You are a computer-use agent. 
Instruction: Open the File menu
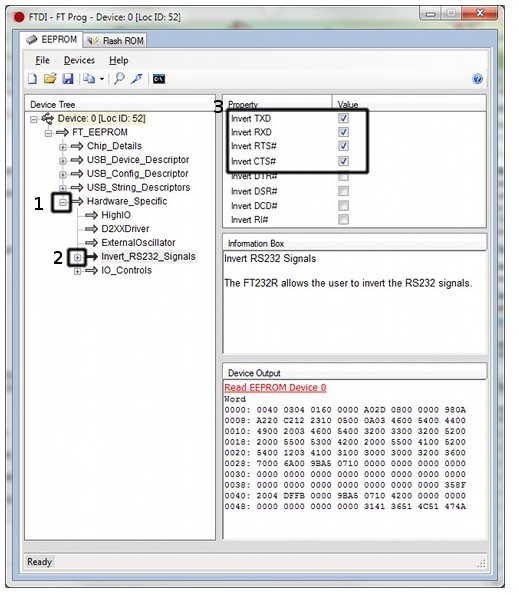[x=42, y=60]
